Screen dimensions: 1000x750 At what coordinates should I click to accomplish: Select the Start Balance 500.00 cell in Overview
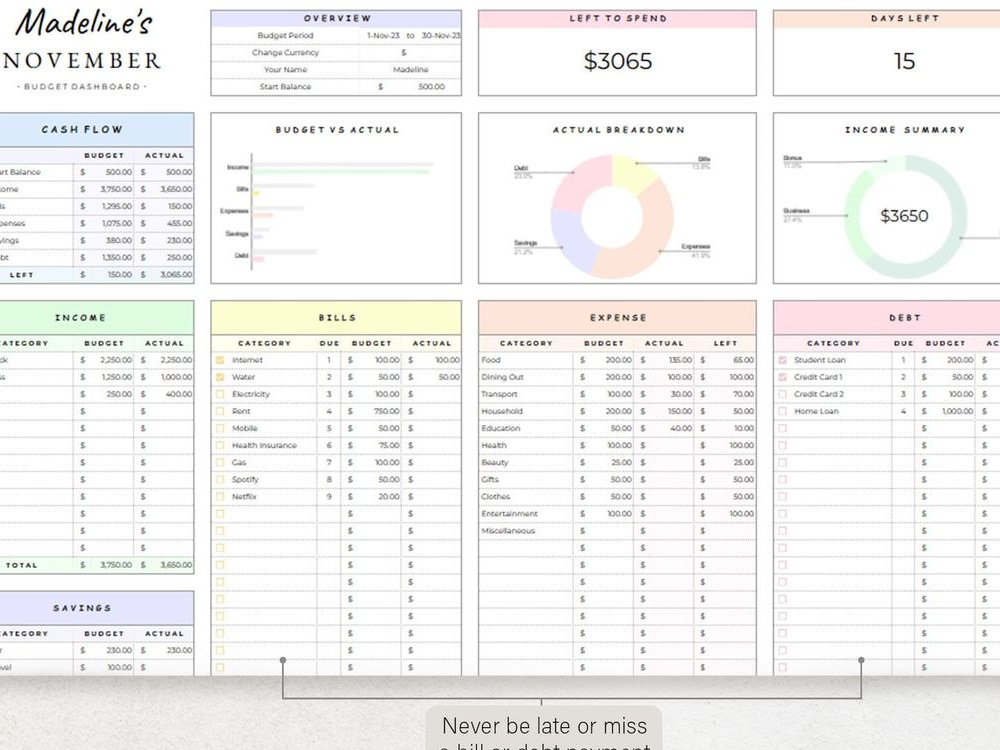pyautogui.click(x=410, y=87)
